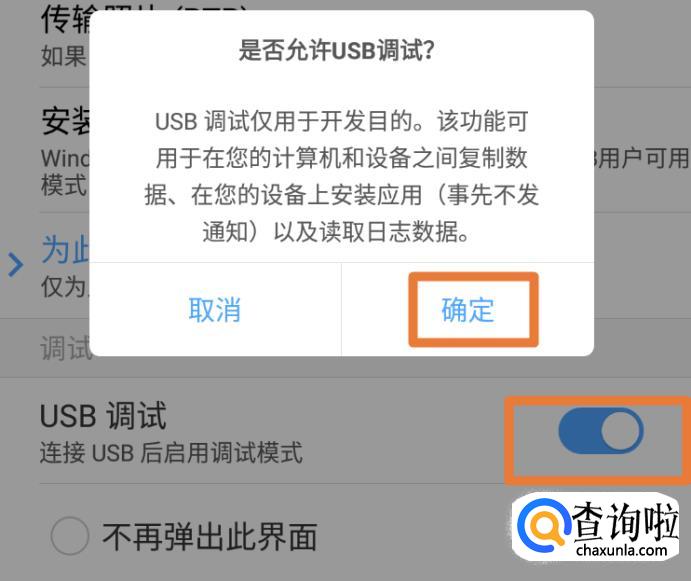Tap the 如果 description text at top
Screen dimensions: 691x581
(x=63, y=56)
